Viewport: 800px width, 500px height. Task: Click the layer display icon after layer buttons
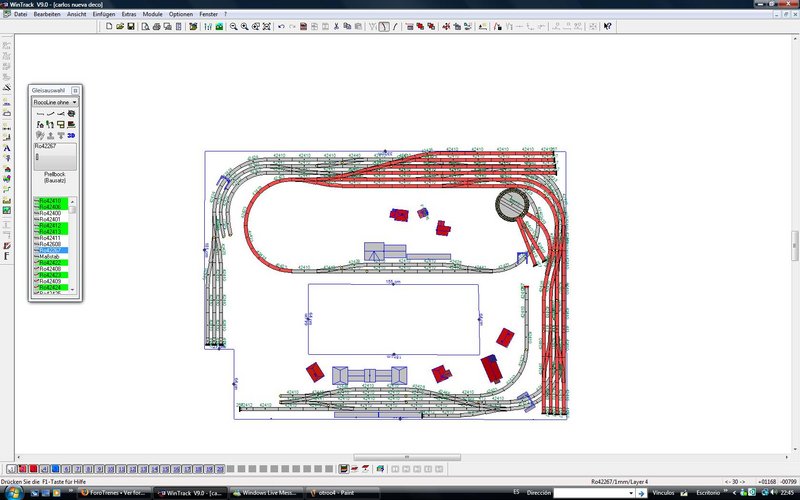[x=344, y=469]
